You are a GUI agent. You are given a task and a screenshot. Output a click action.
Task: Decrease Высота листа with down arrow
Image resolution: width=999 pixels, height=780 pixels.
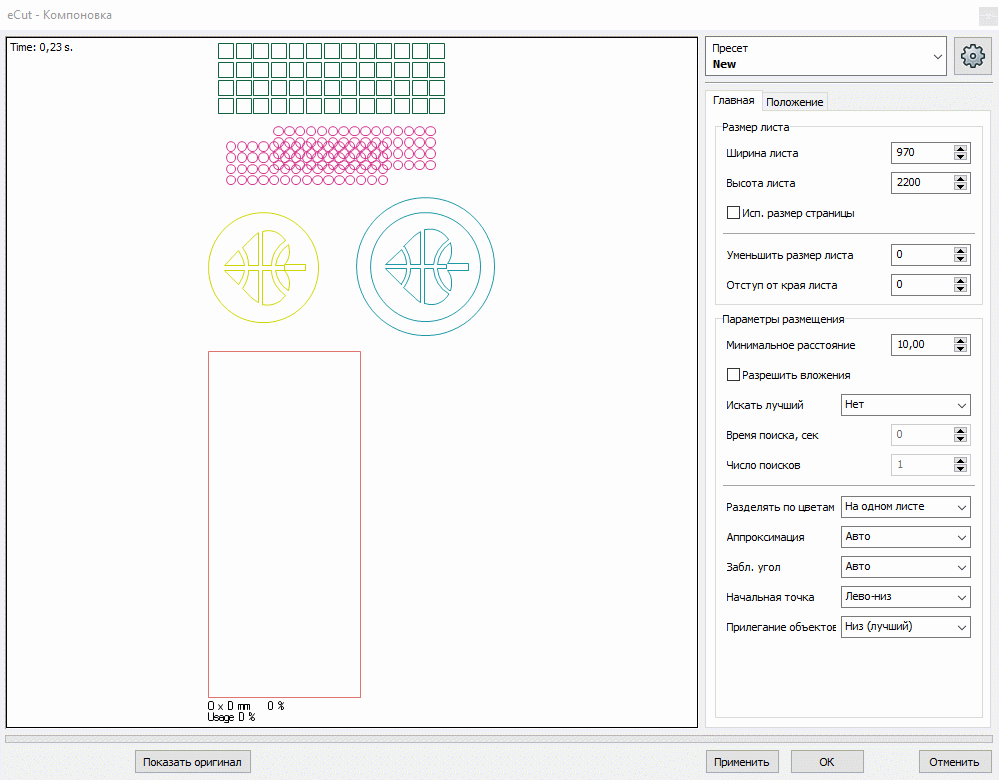coord(961,187)
